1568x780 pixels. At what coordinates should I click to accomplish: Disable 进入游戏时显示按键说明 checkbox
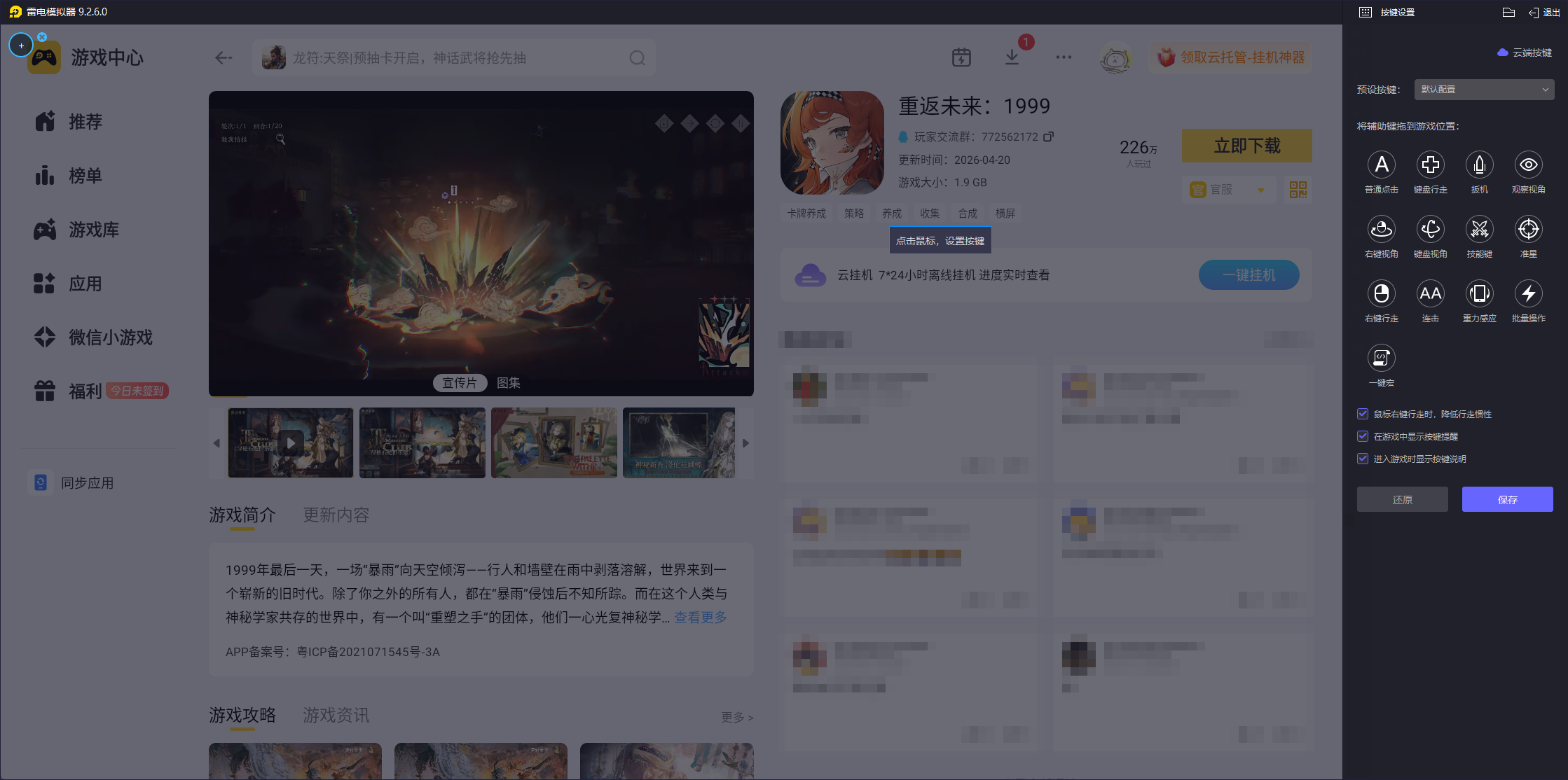pyautogui.click(x=1363, y=459)
